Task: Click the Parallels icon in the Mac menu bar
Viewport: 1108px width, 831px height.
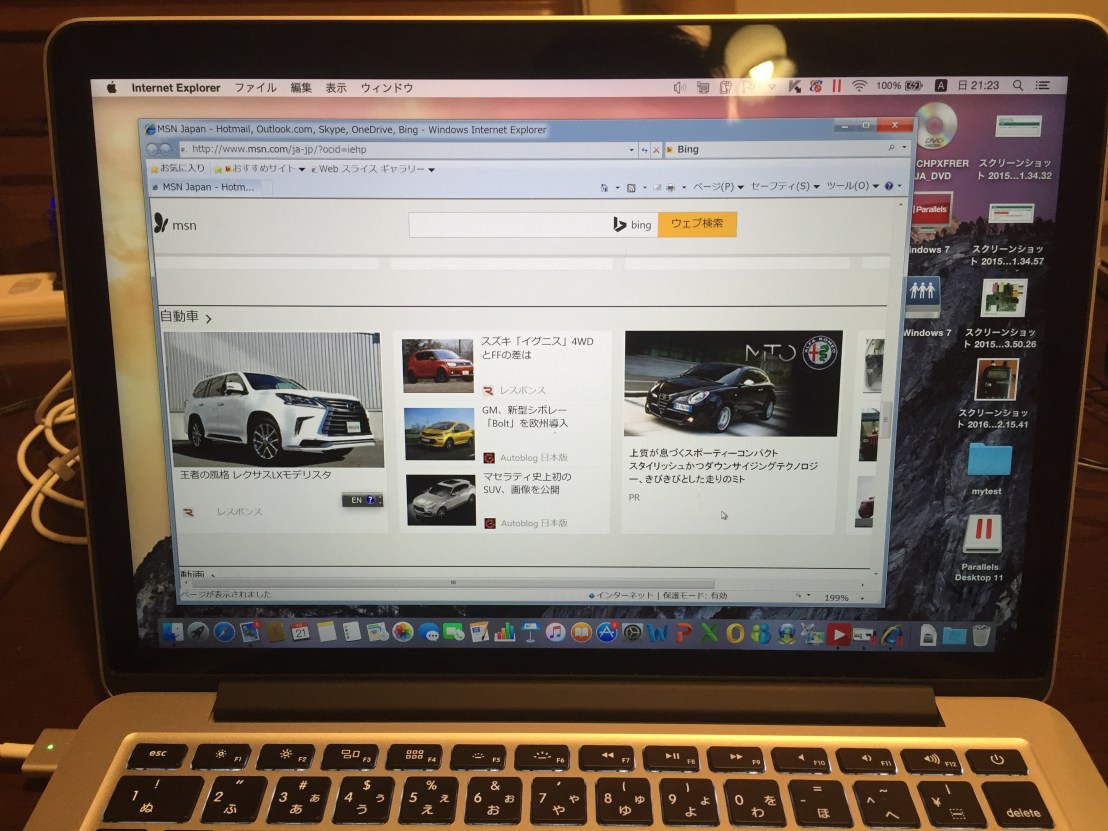Action: coord(836,87)
